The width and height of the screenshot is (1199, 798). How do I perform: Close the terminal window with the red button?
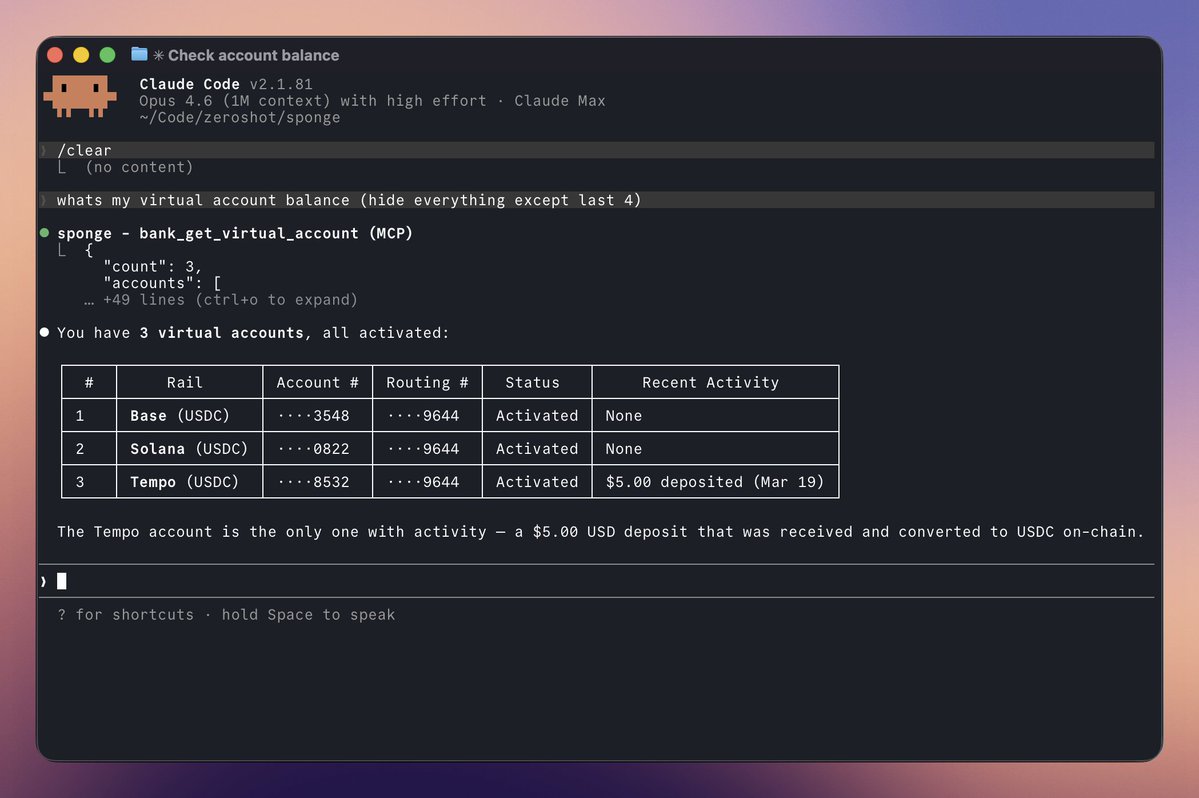click(x=55, y=55)
